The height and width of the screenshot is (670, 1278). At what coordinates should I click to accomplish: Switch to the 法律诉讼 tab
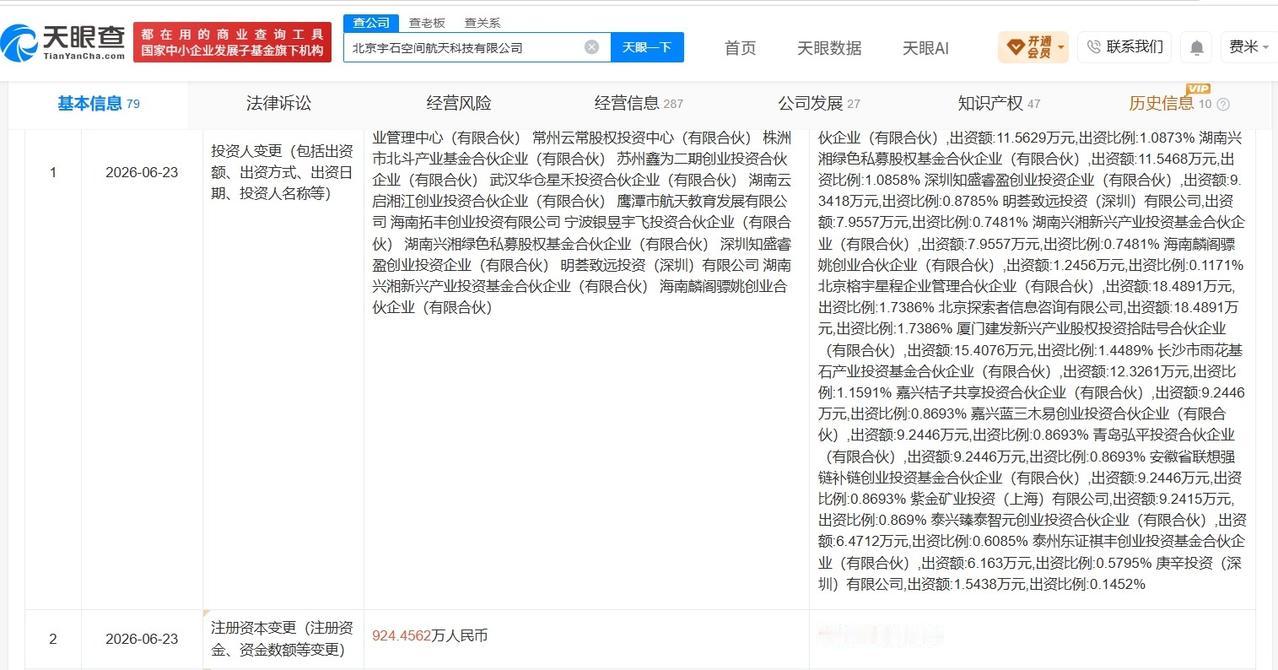279,103
